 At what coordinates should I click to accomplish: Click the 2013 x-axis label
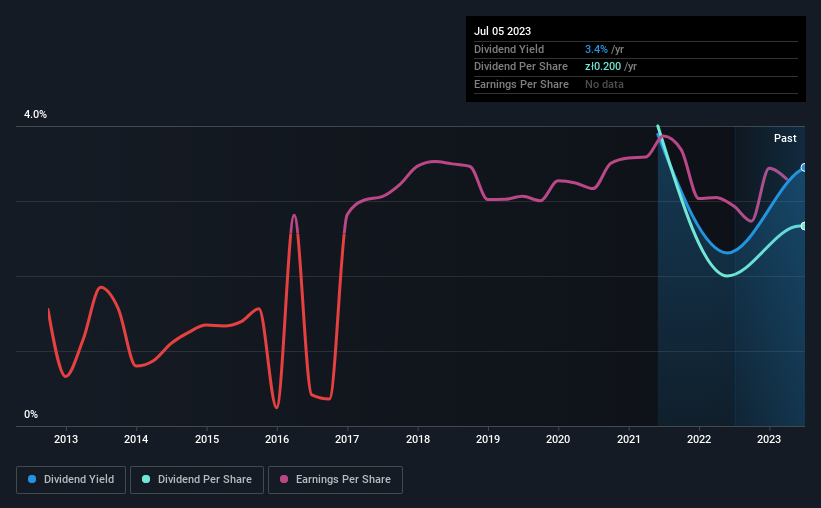click(66, 439)
